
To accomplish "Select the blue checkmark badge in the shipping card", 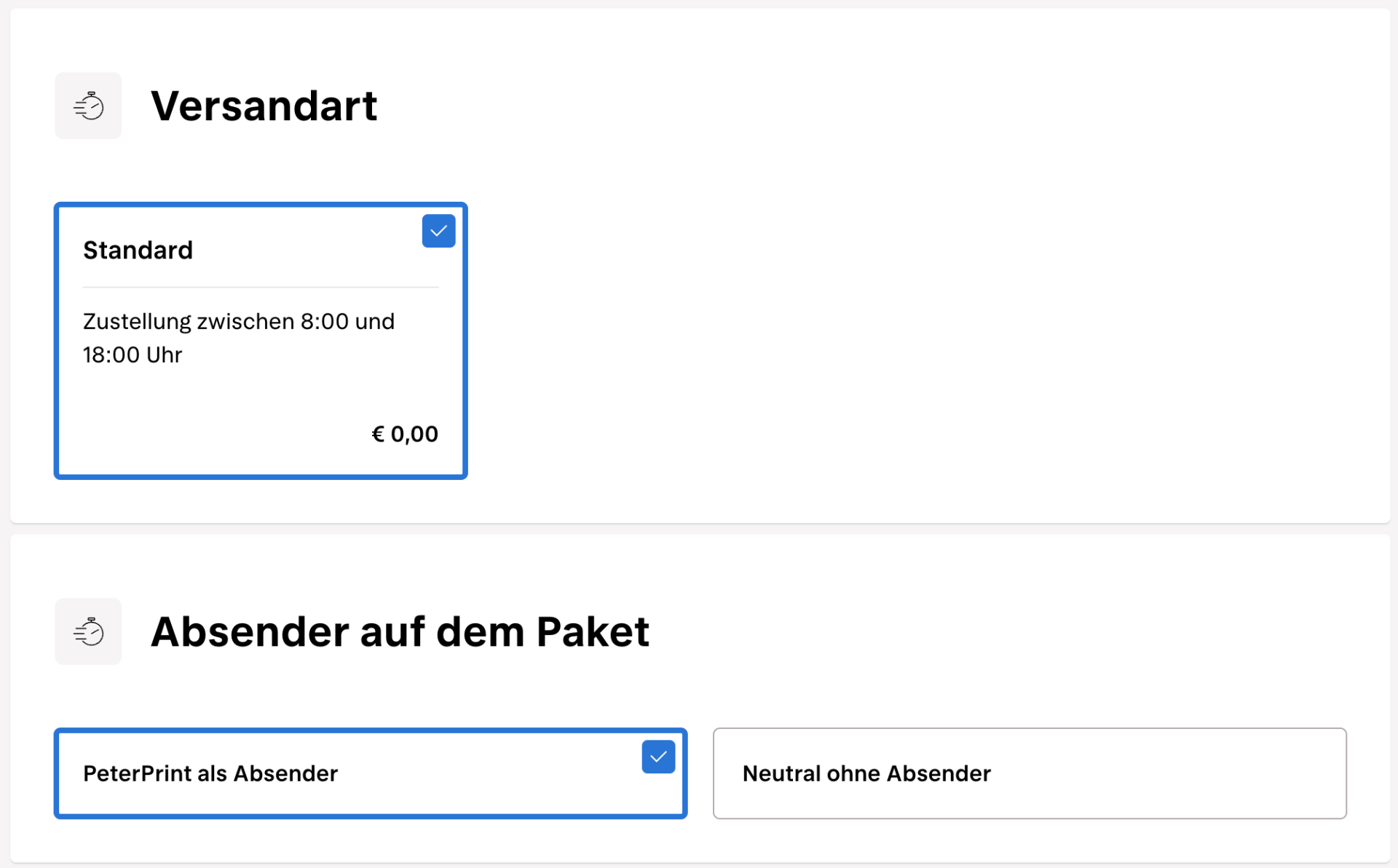I will (438, 231).
